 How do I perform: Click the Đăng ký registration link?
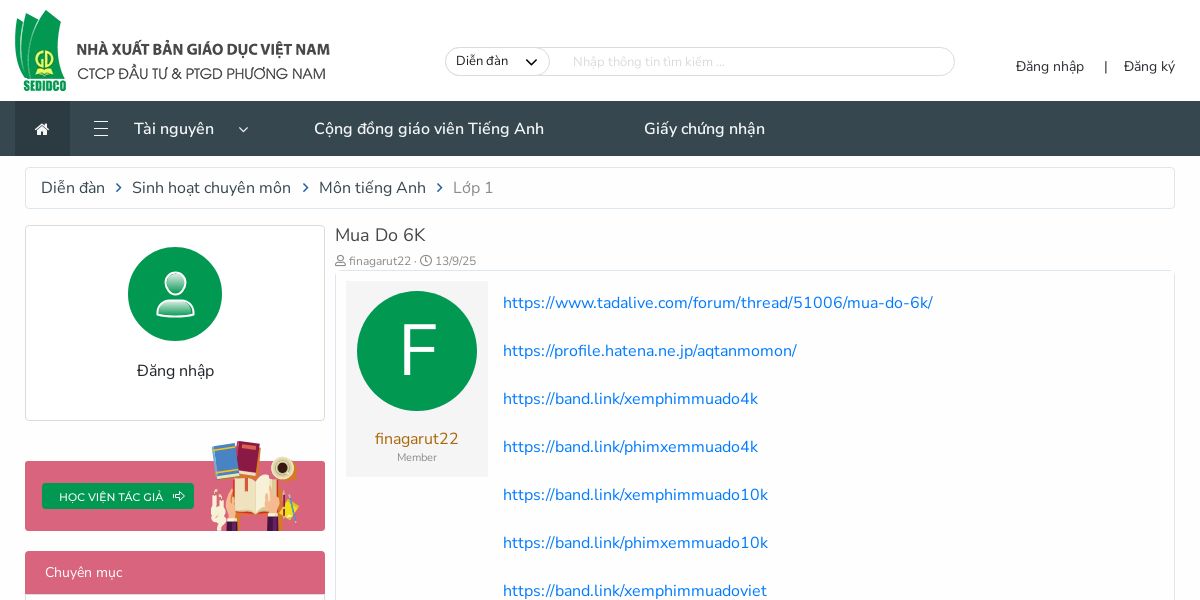click(x=1149, y=67)
